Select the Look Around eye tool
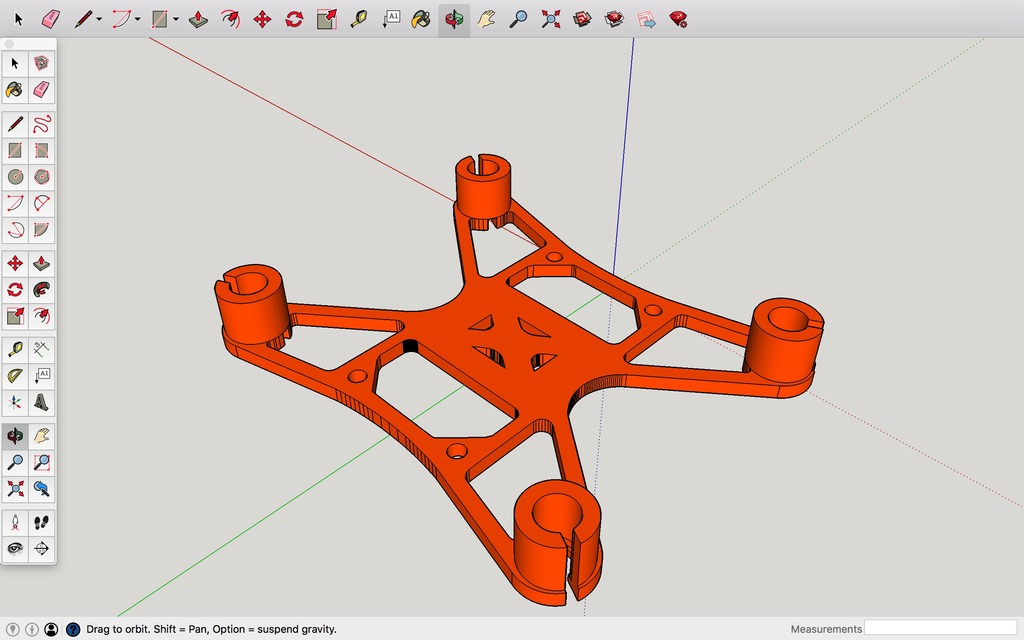 point(15,549)
